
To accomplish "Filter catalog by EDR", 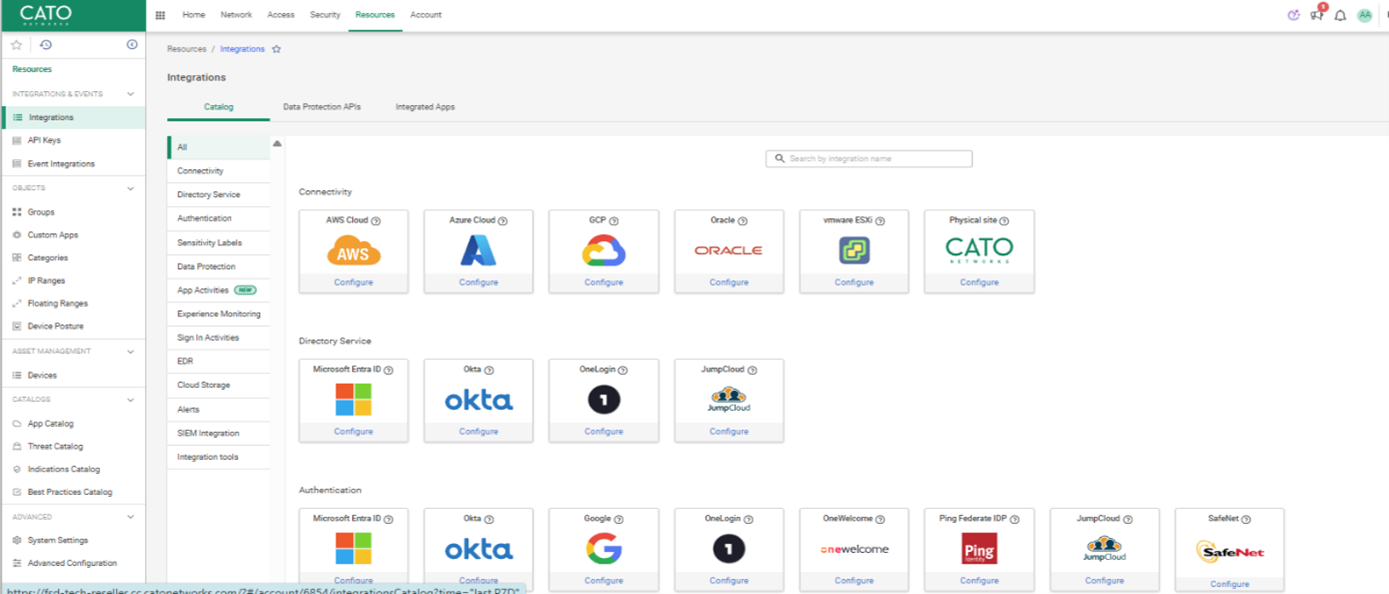I will click(218, 361).
